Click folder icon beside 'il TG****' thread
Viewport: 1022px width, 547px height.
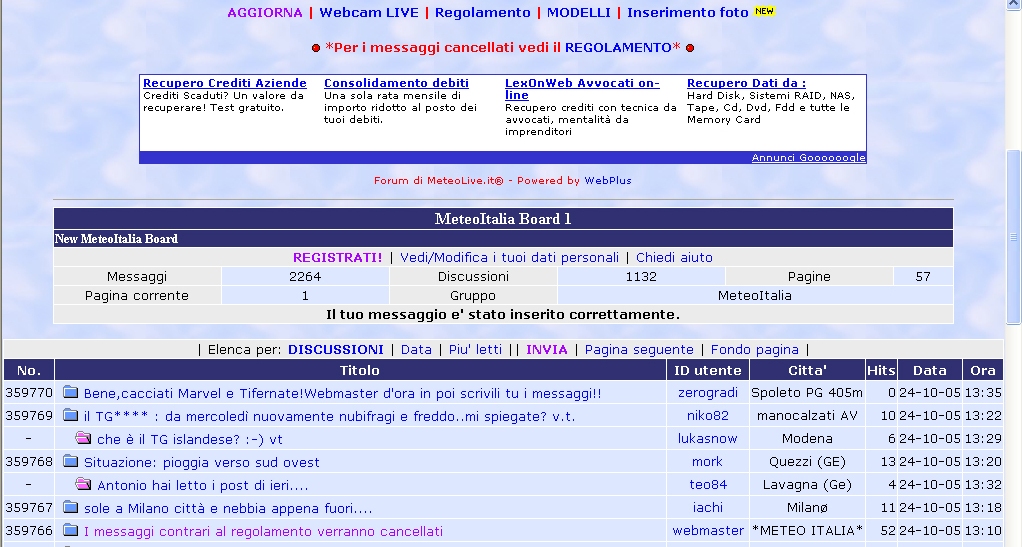click(x=70, y=416)
